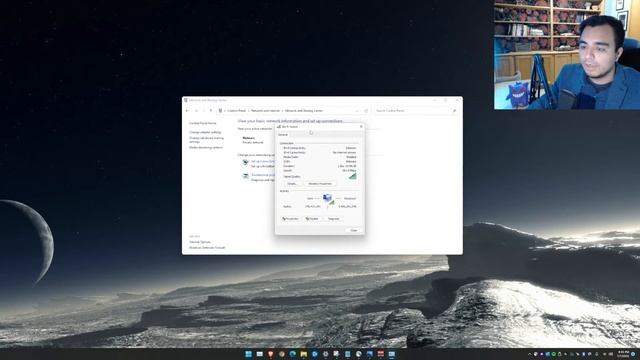This screenshot has width=640, height=360.
Task: Open recent locations dropdown beside forward arrow
Action: [204, 111]
